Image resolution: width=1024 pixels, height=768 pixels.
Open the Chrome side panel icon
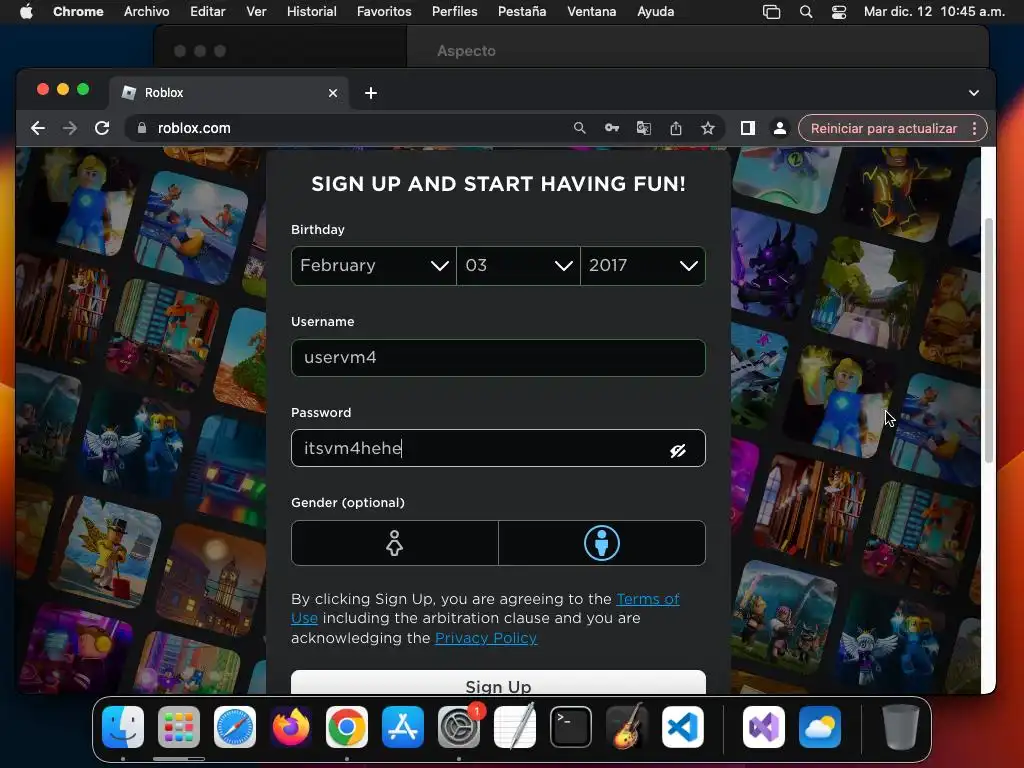748,128
